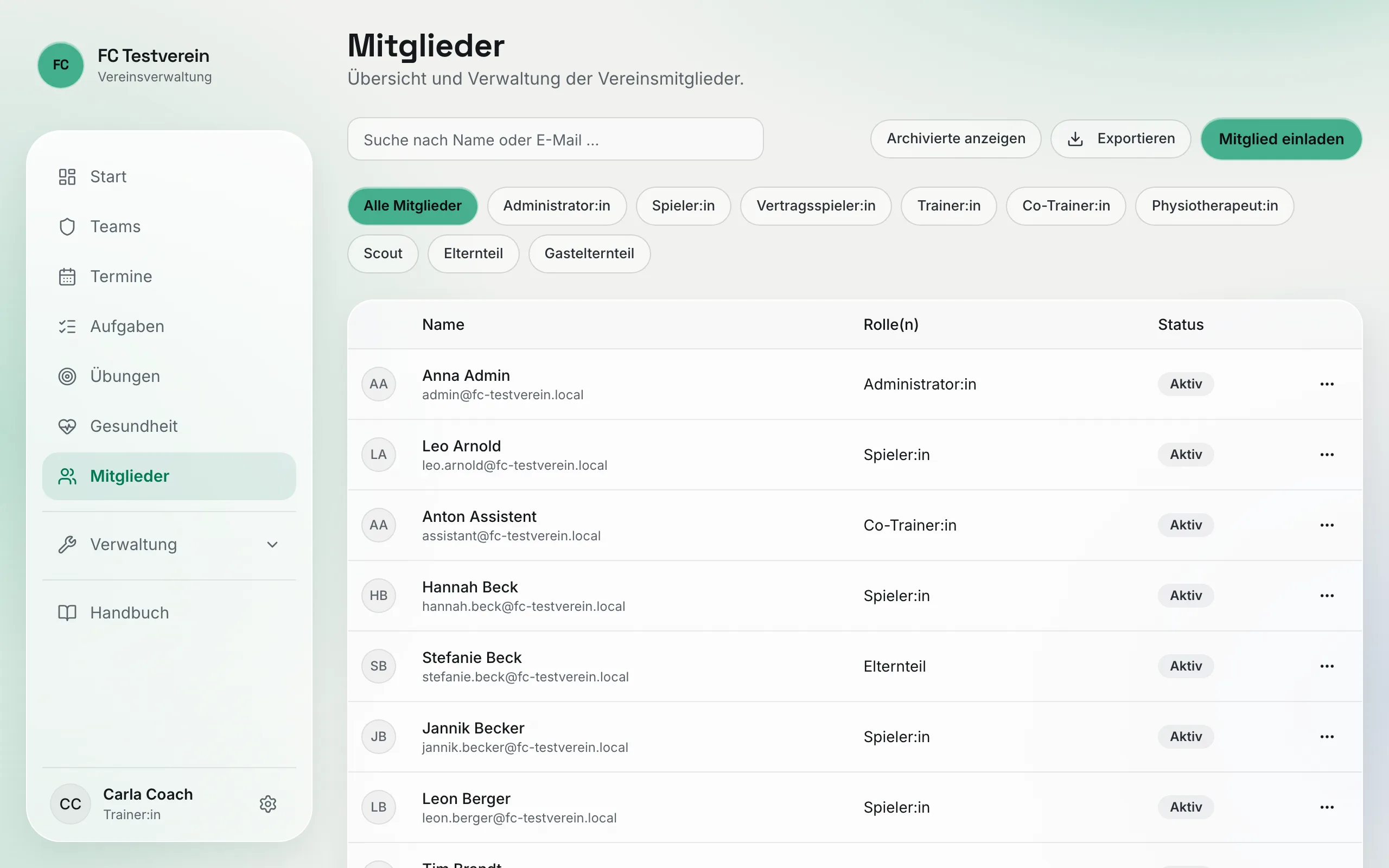Filter by Gastelternteil role
The width and height of the screenshot is (1389, 868).
[x=589, y=254]
